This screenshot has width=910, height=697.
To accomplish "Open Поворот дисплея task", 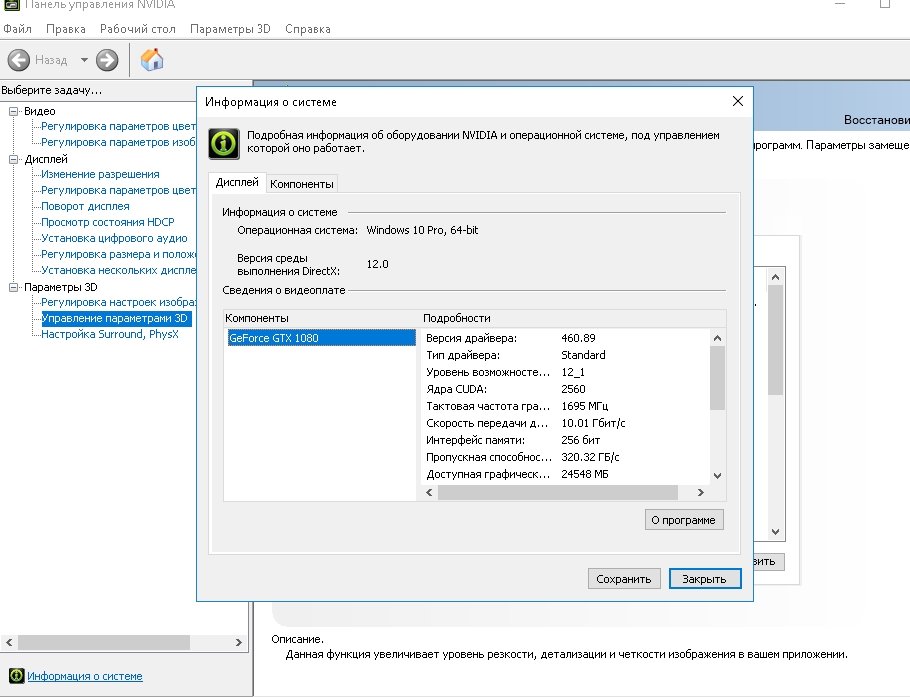I will tap(85, 206).
